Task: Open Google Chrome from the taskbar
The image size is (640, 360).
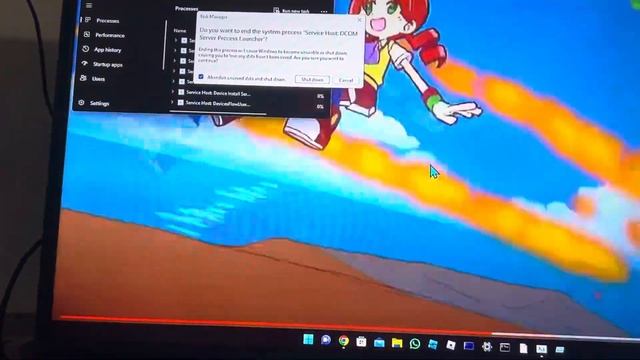Action: [344, 341]
